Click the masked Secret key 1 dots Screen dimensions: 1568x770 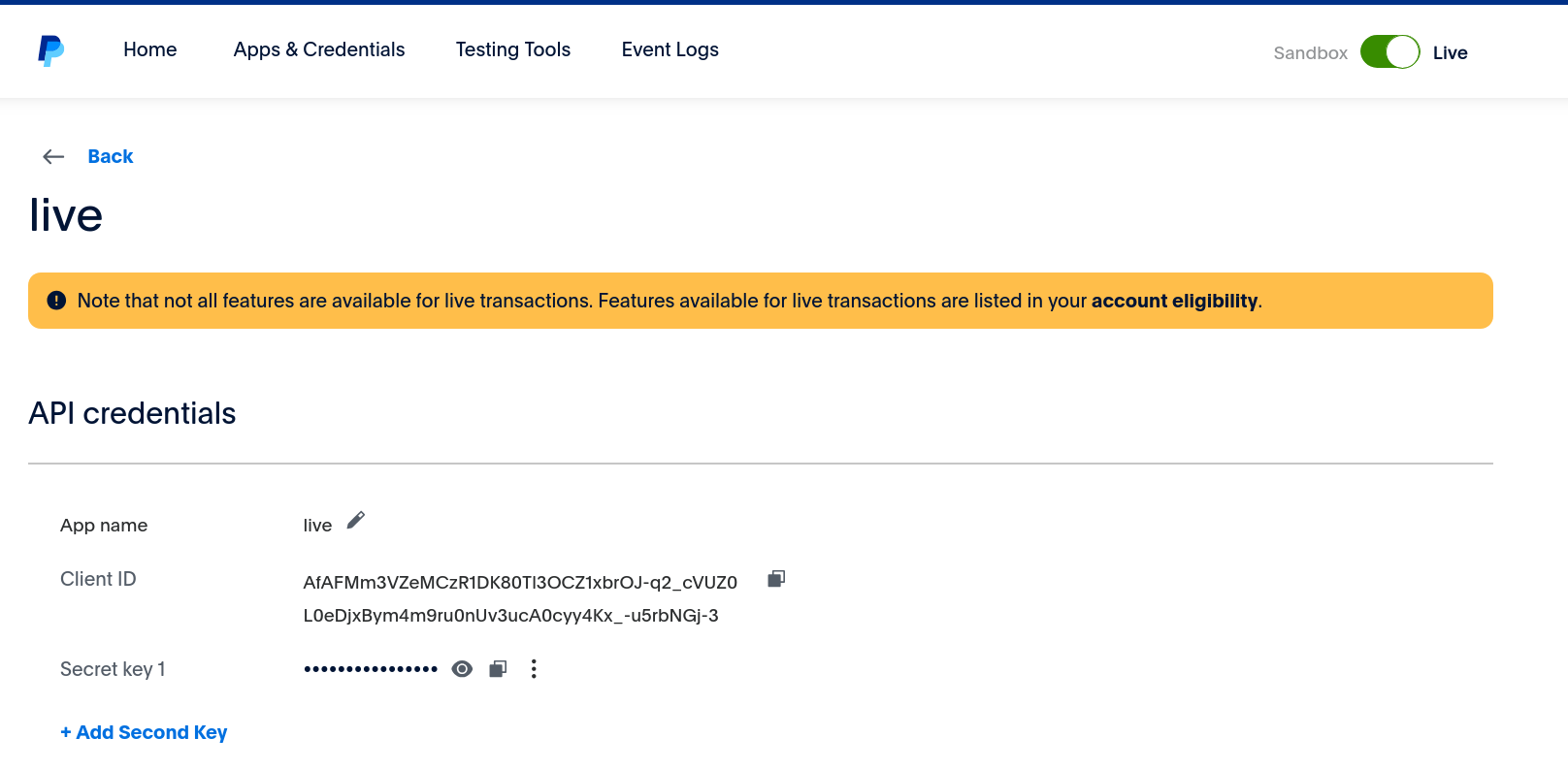371,669
